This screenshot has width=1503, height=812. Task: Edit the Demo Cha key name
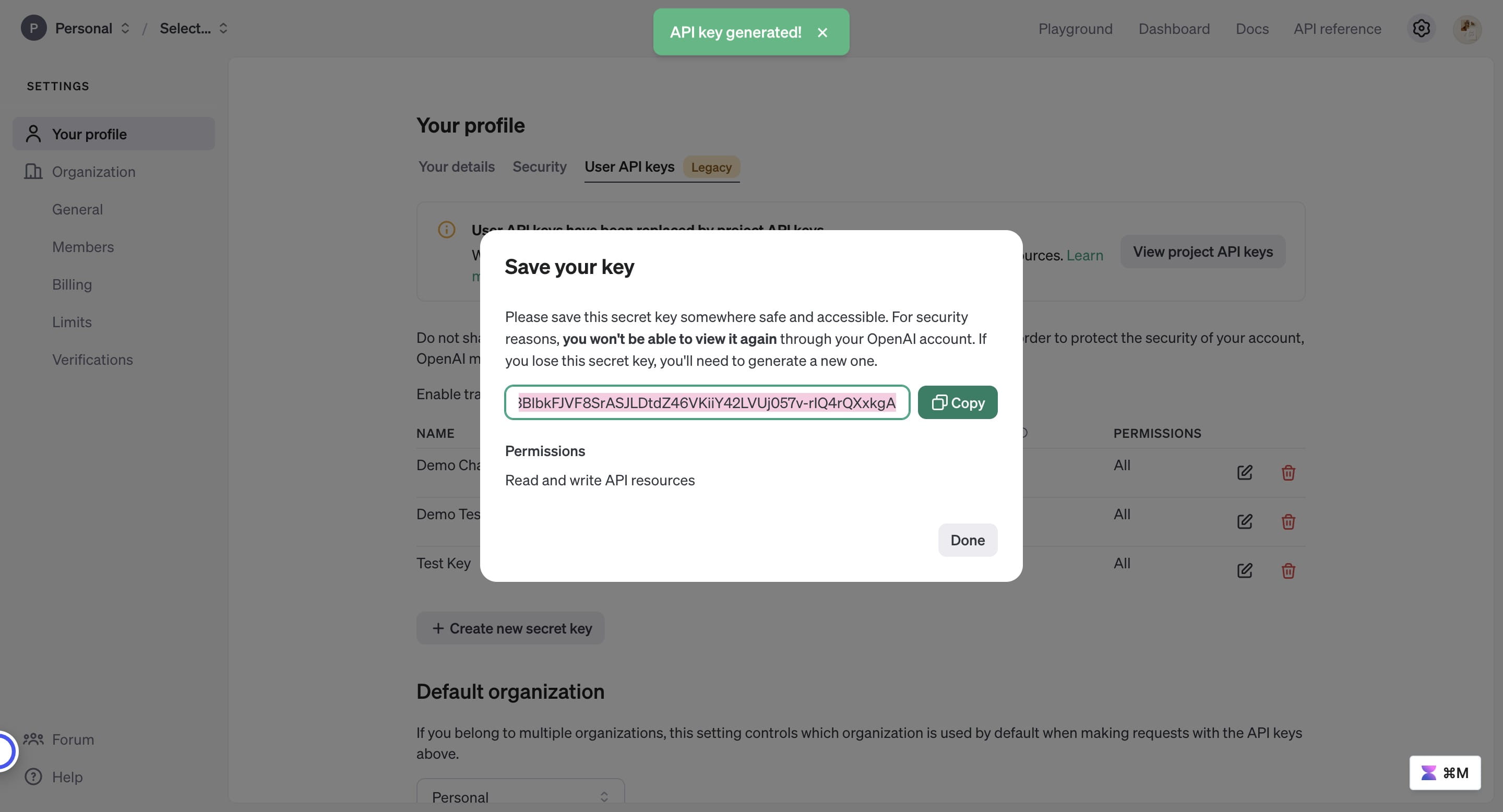point(1244,472)
